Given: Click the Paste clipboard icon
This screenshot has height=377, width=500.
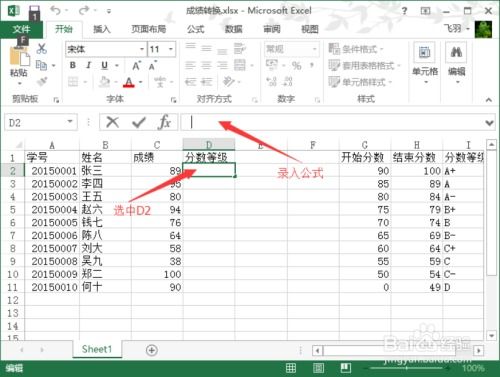Looking at the screenshot, I should coord(19,57).
